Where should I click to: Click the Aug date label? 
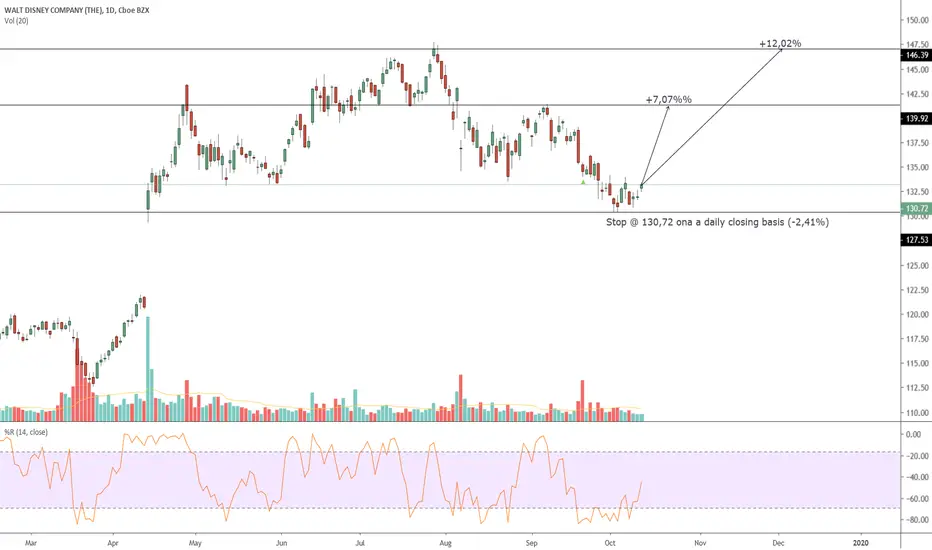[446, 543]
